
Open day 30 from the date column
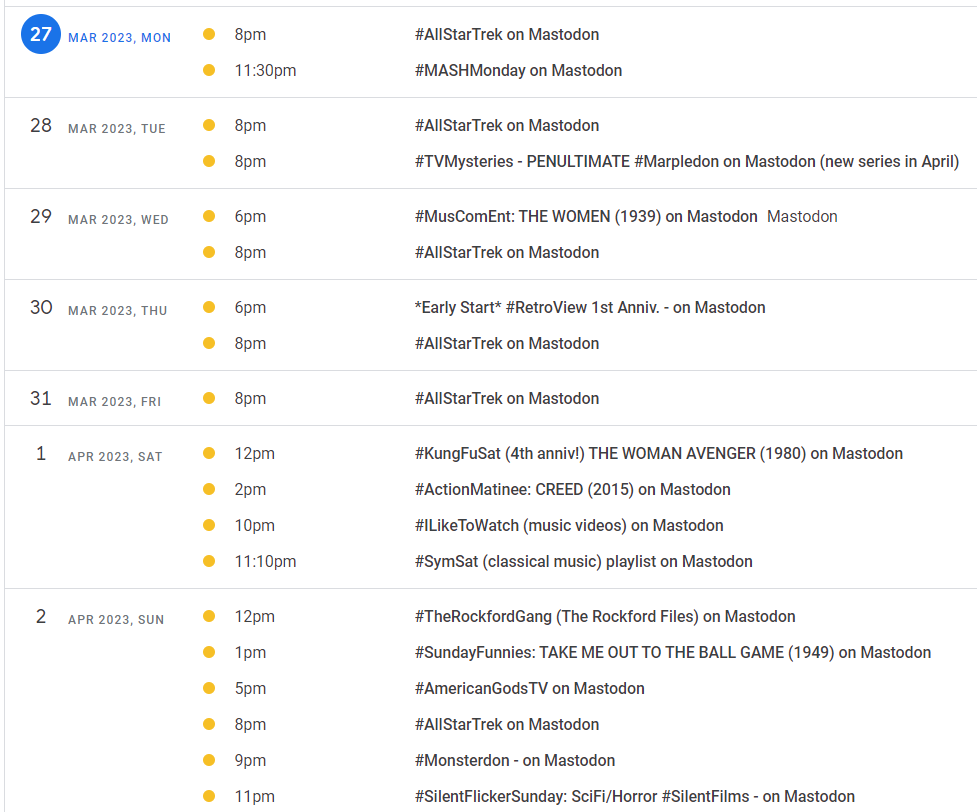coord(41,307)
